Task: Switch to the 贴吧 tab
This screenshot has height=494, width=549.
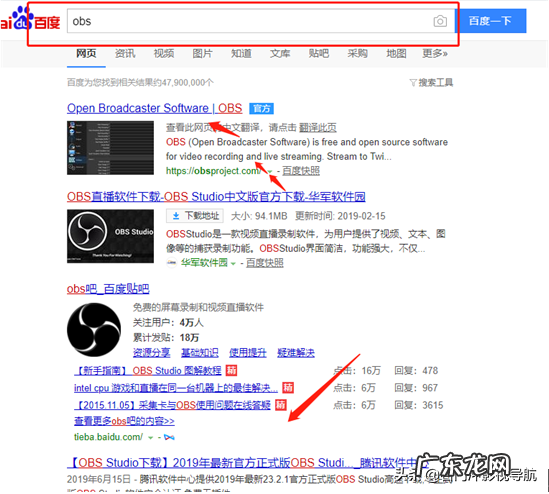Action: tap(319, 53)
